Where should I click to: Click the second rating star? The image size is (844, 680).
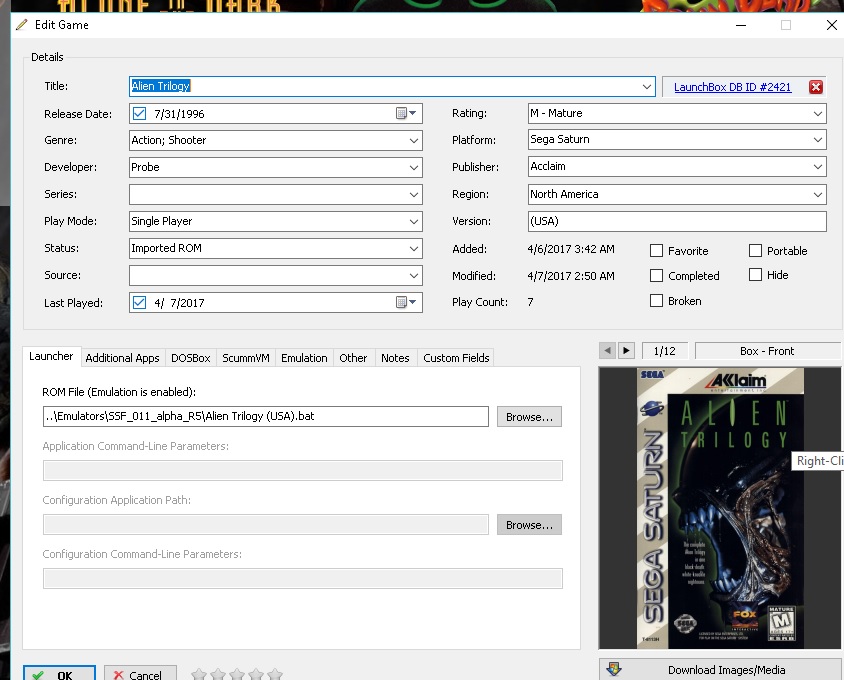(218, 674)
